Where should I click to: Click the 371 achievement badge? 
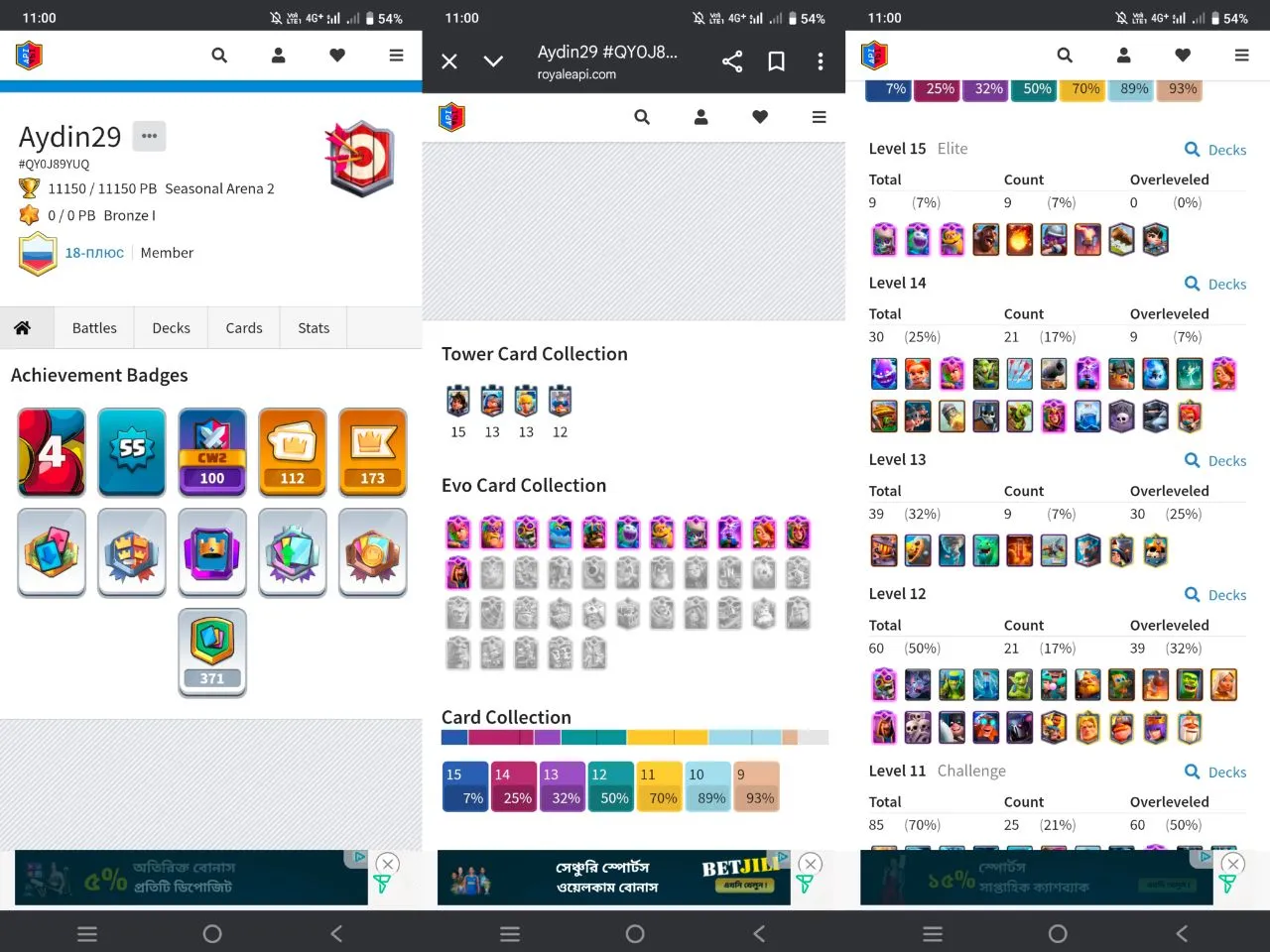pyautogui.click(x=212, y=653)
